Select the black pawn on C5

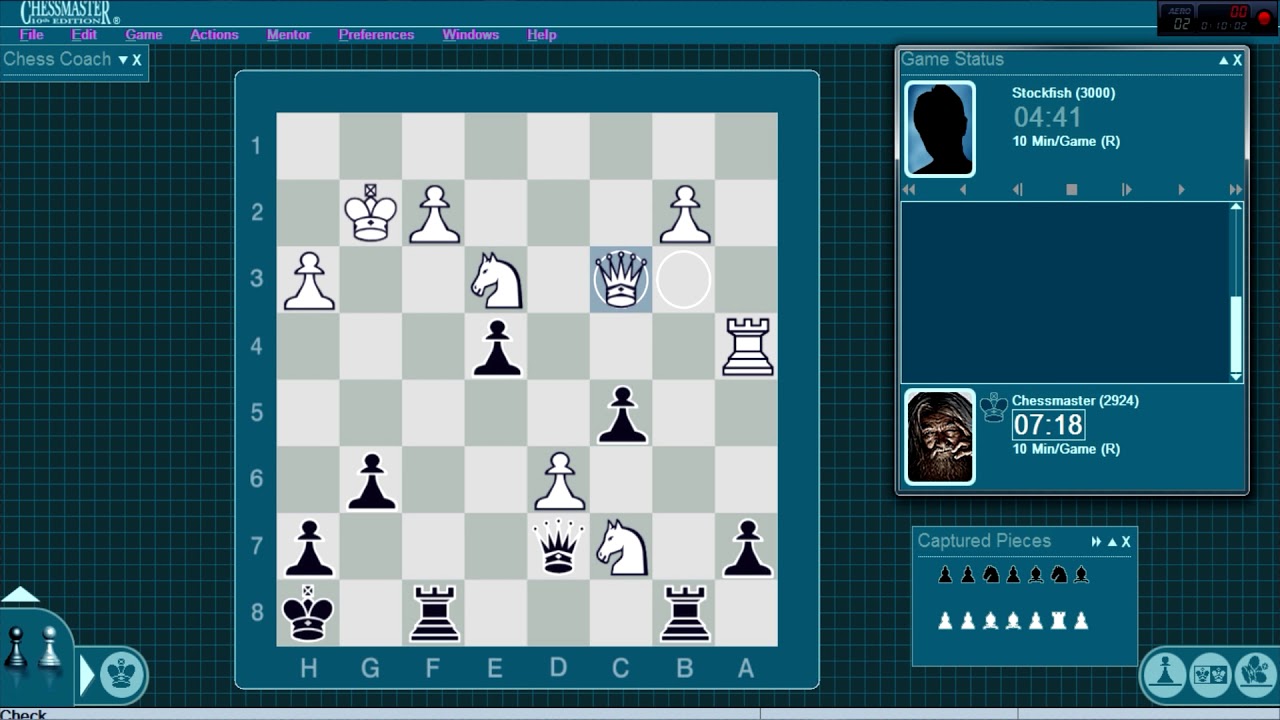click(622, 414)
